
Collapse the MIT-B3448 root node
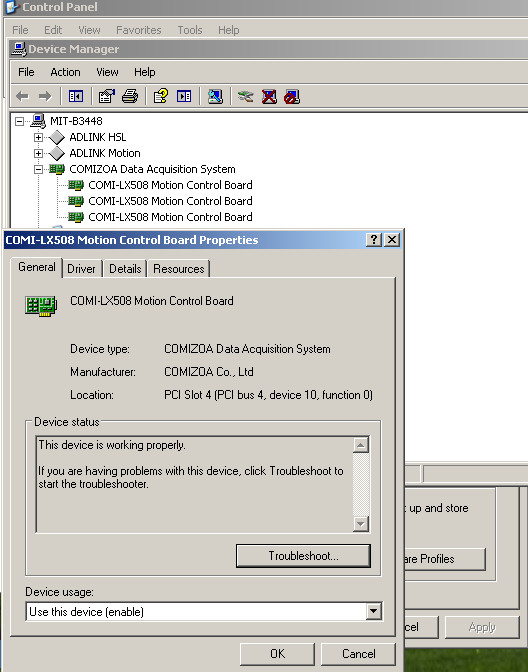[x=19, y=121]
